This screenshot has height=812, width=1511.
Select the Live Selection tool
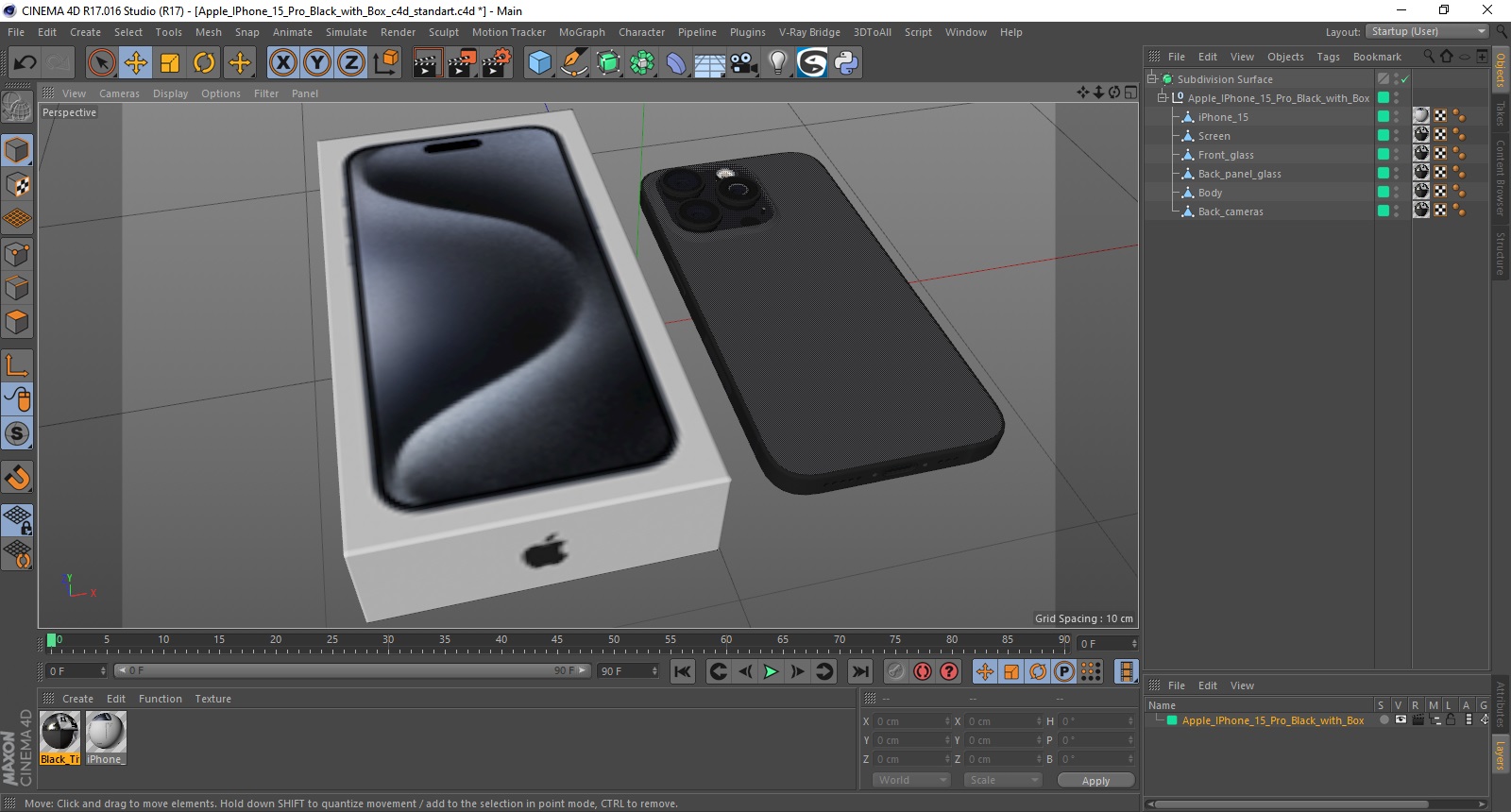pos(101,63)
